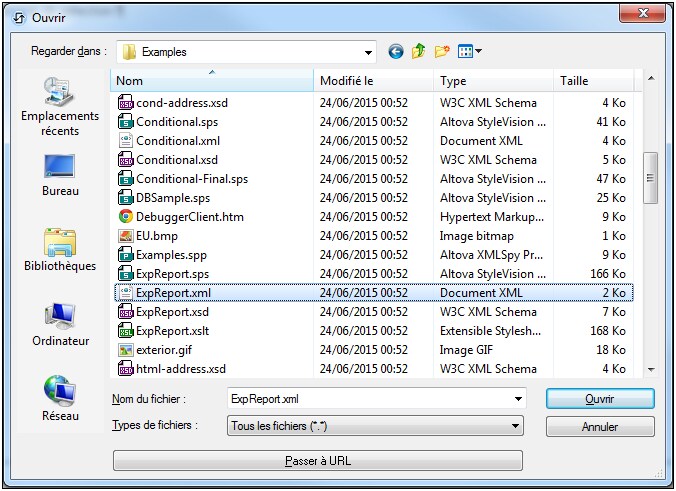The image size is (676, 491).
Task: Select Ordinateur in the sidebar
Action: pyautogui.click(x=59, y=324)
